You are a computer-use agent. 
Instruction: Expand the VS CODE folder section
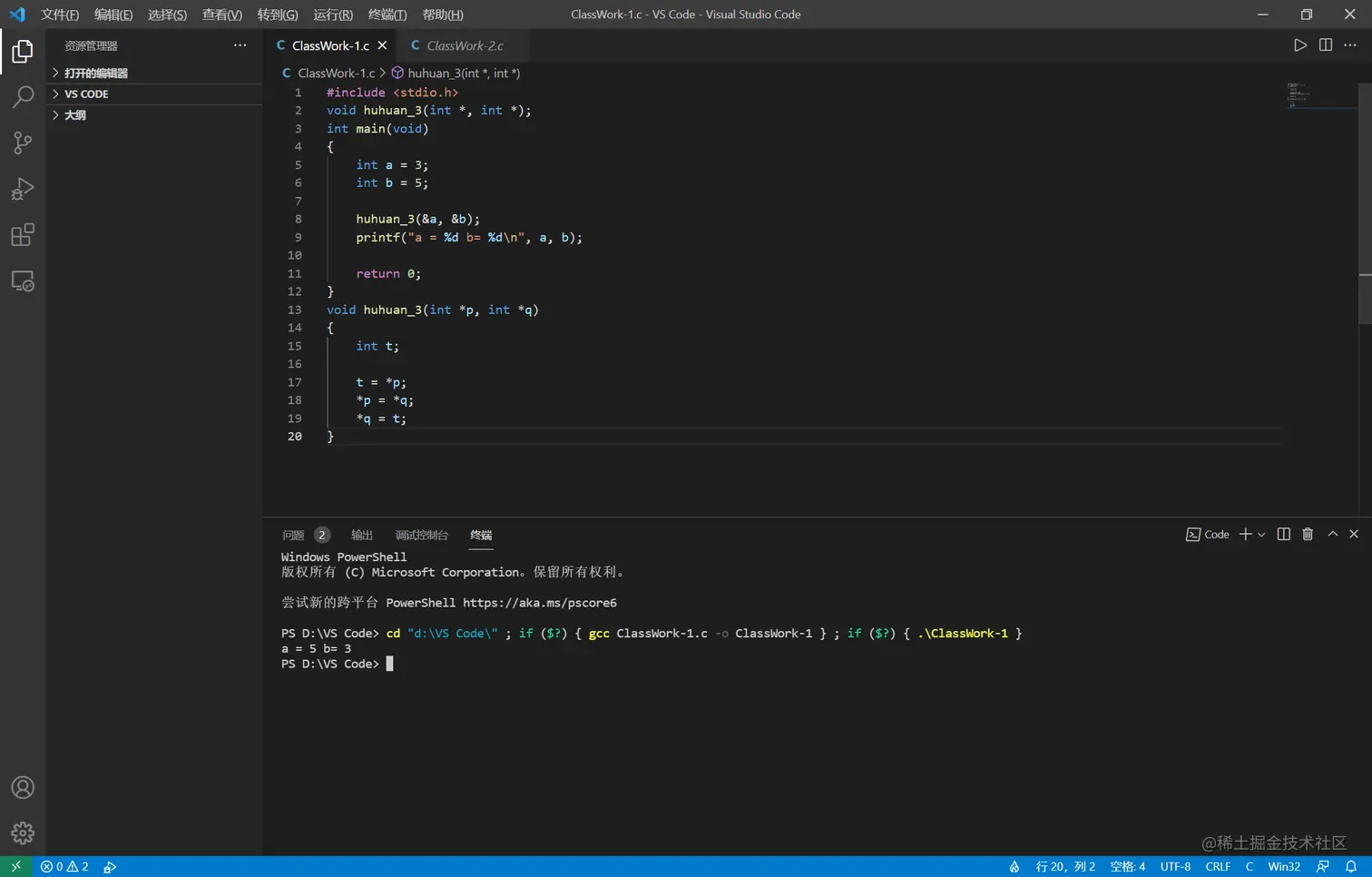tap(154, 94)
